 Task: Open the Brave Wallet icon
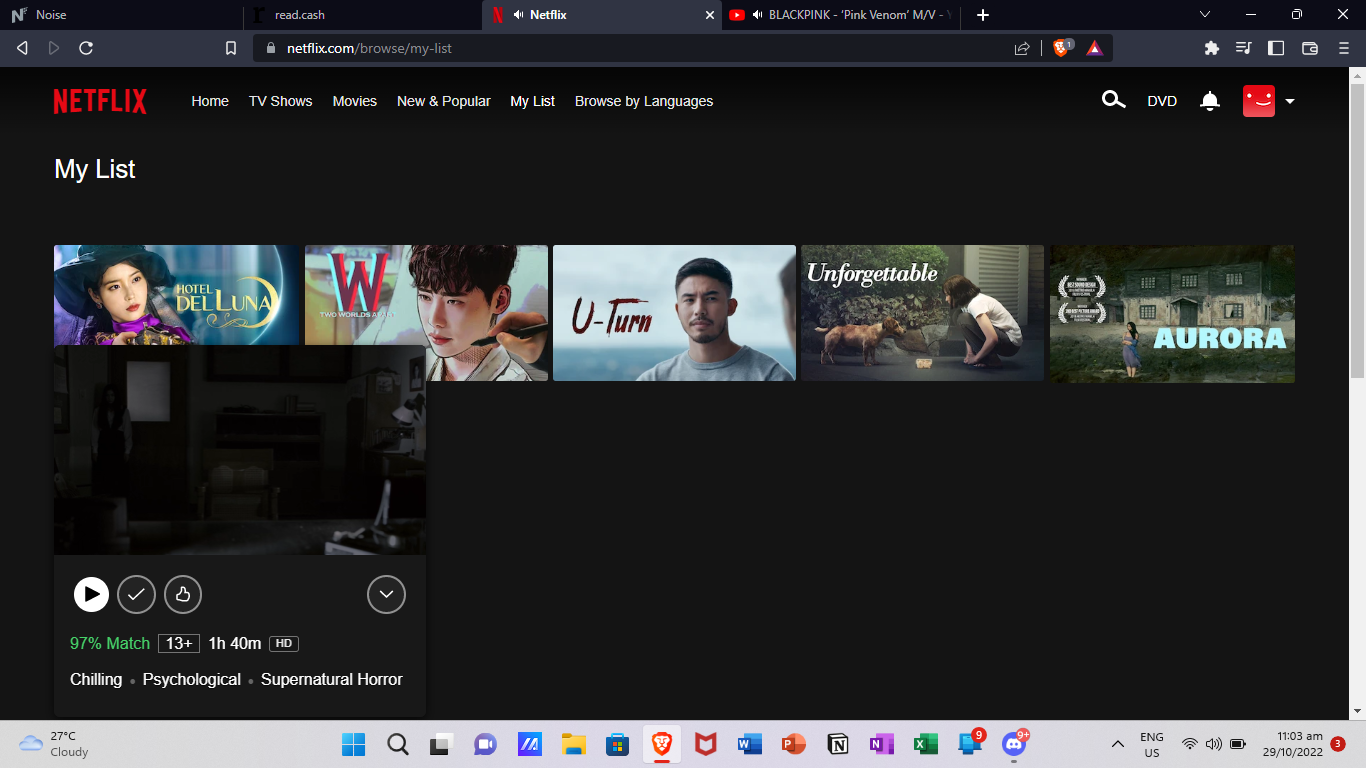click(x=1310, y=48)
